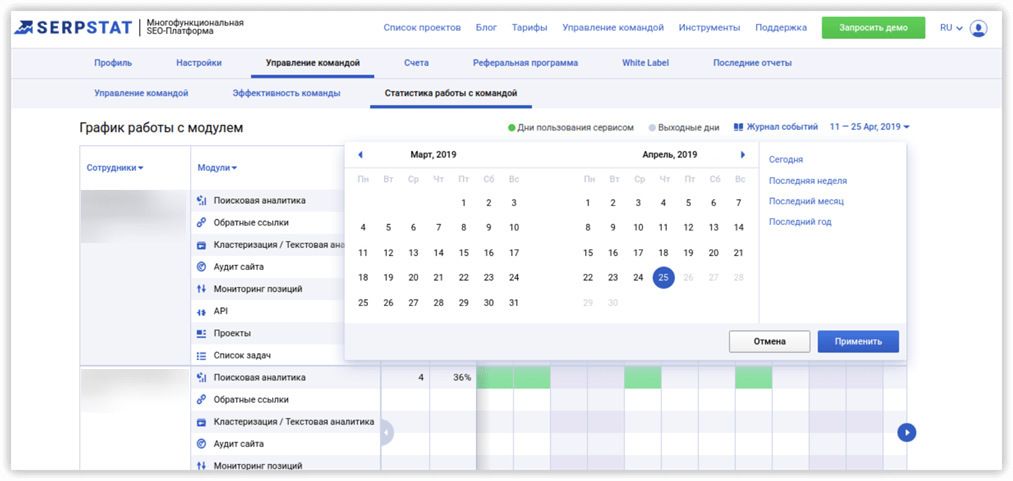Screen dimensions: 1013x481
Task: Click the Отмена button
Action: 769,341
